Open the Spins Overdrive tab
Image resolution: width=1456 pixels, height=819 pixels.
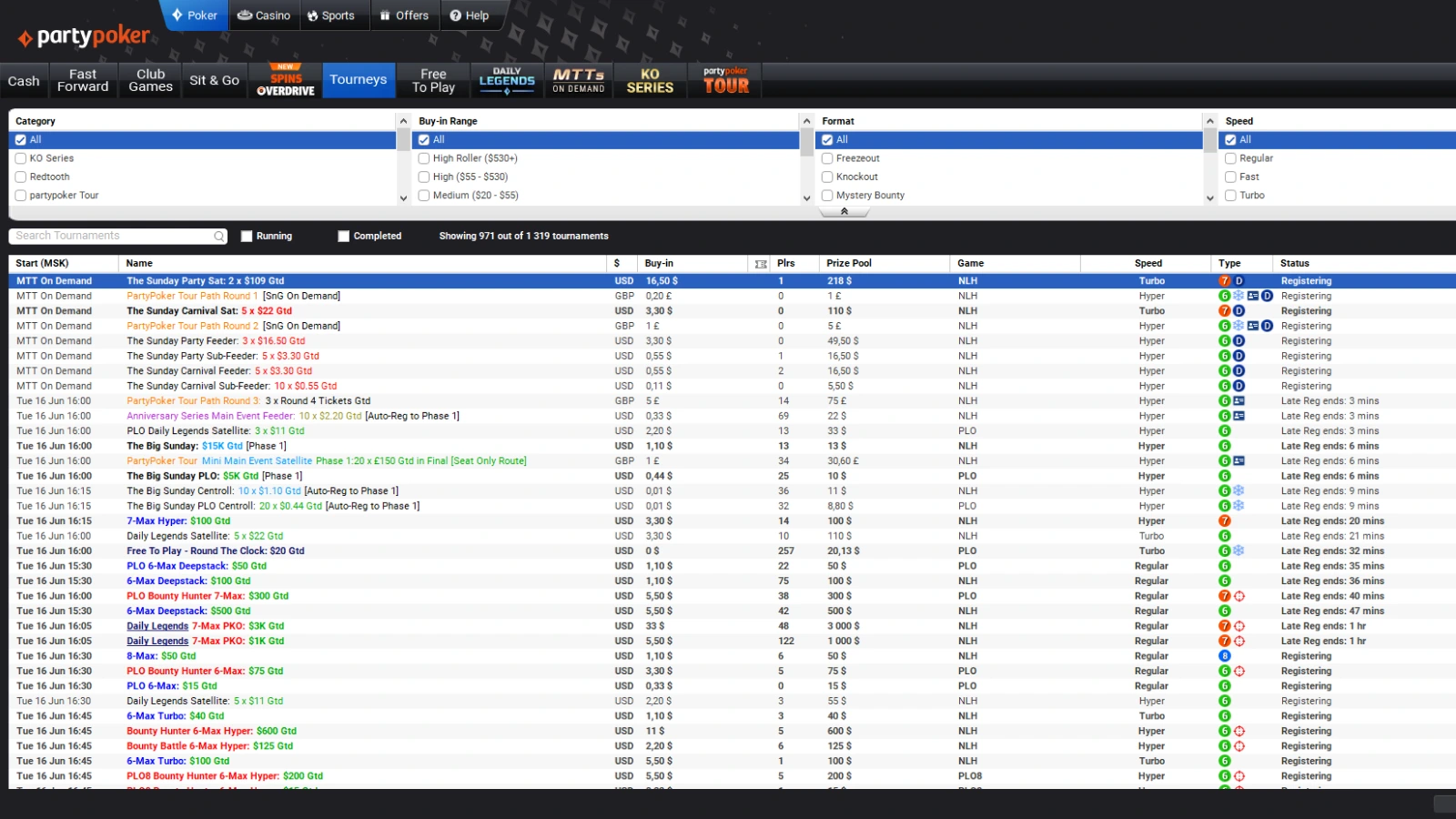286,81
